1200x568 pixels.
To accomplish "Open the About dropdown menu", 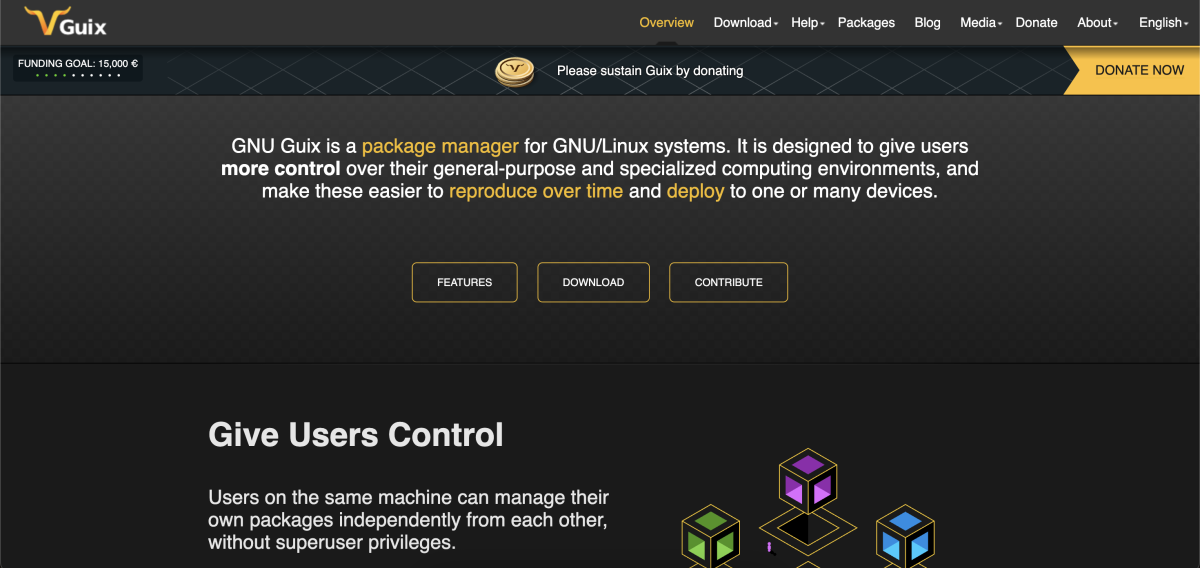I will [1097, 22].
